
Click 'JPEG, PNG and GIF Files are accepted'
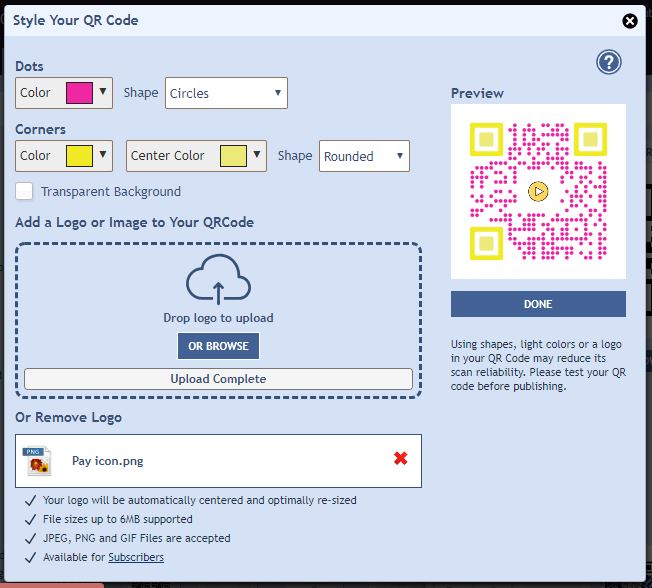click(x=137, y=538)
